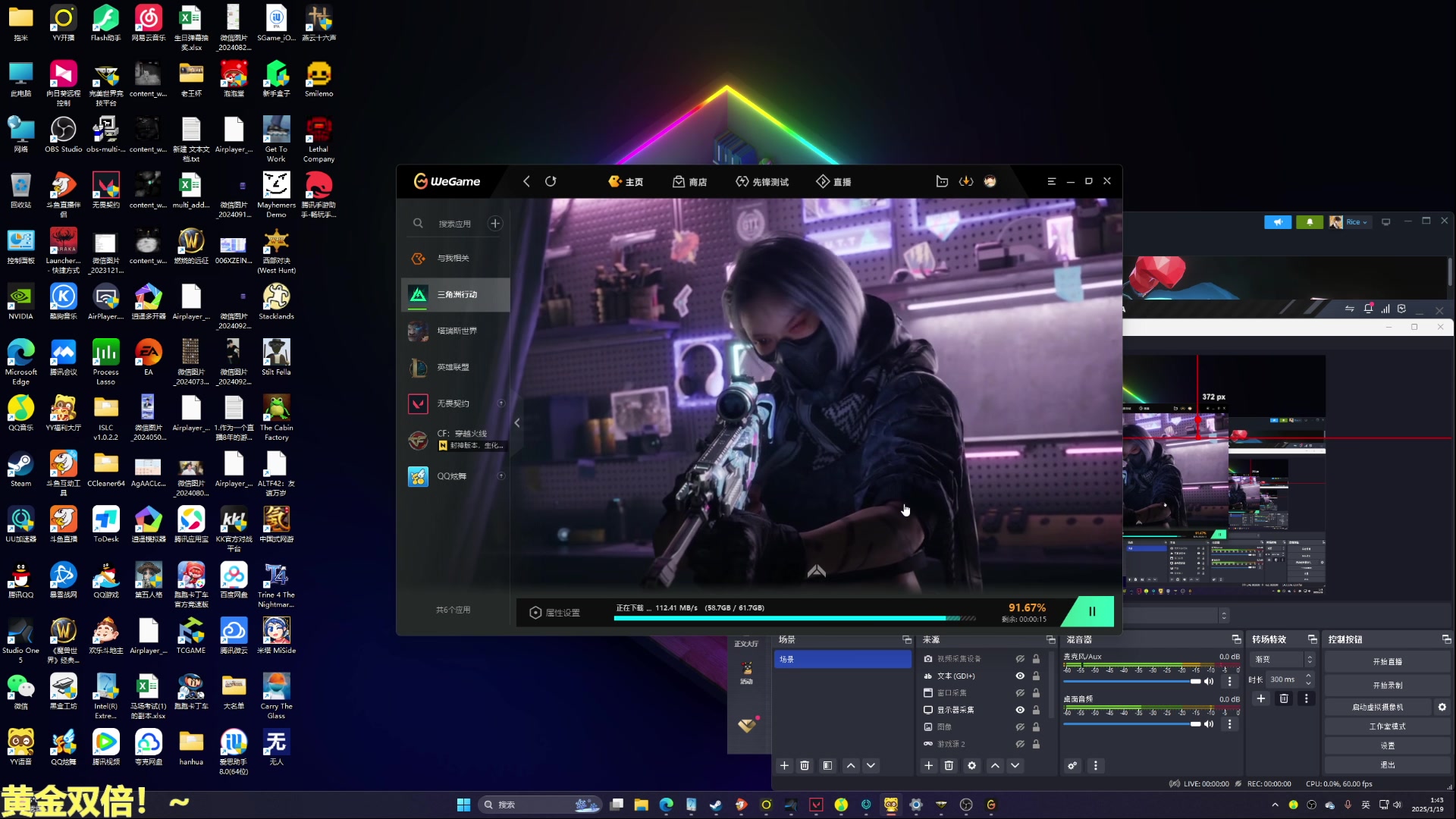Show 视频采集设备 source visibility
The height and width of the screenshot is (819, 1456).
(x=1020, y=659)
